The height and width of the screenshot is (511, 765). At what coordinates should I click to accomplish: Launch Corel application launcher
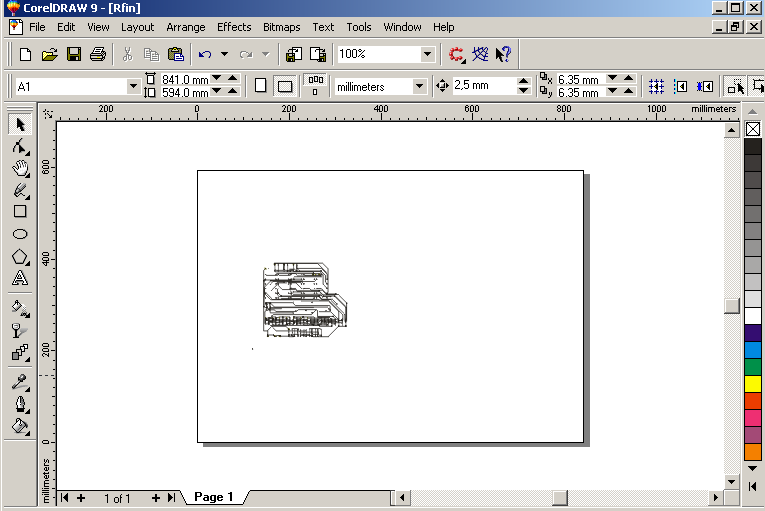coord(457,54)
